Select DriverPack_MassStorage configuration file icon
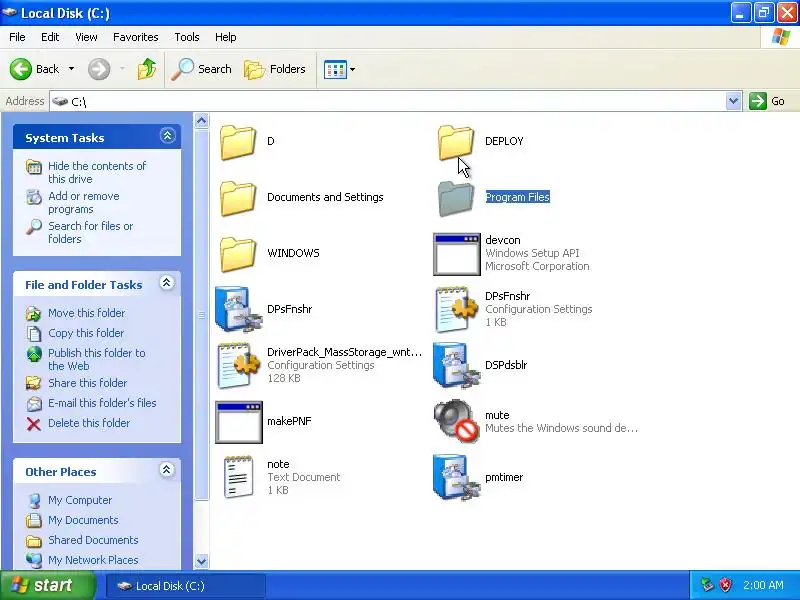This screenshot has height=600, width=800. (x=239, y=365)
